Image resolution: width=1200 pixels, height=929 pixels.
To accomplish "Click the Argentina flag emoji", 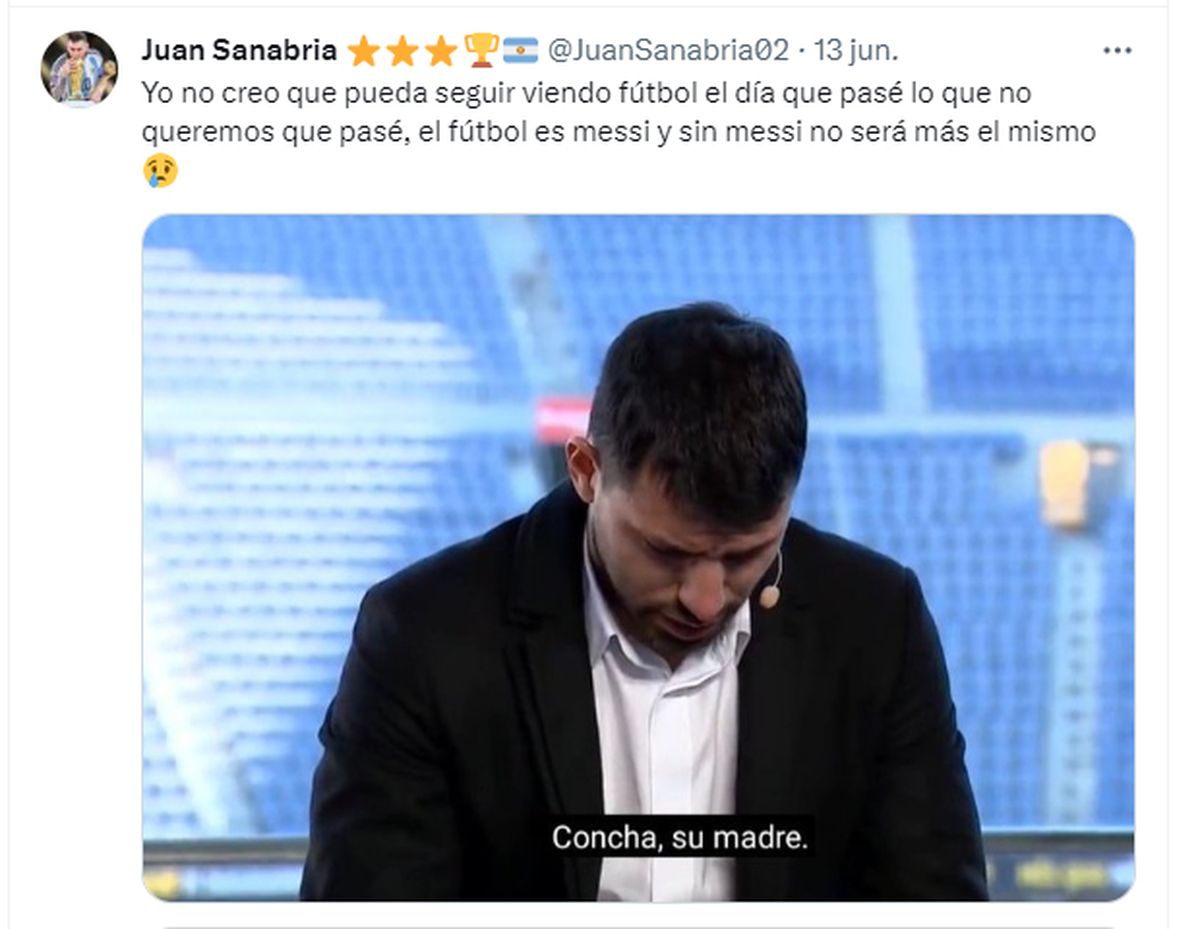I will tap(521, 50).
